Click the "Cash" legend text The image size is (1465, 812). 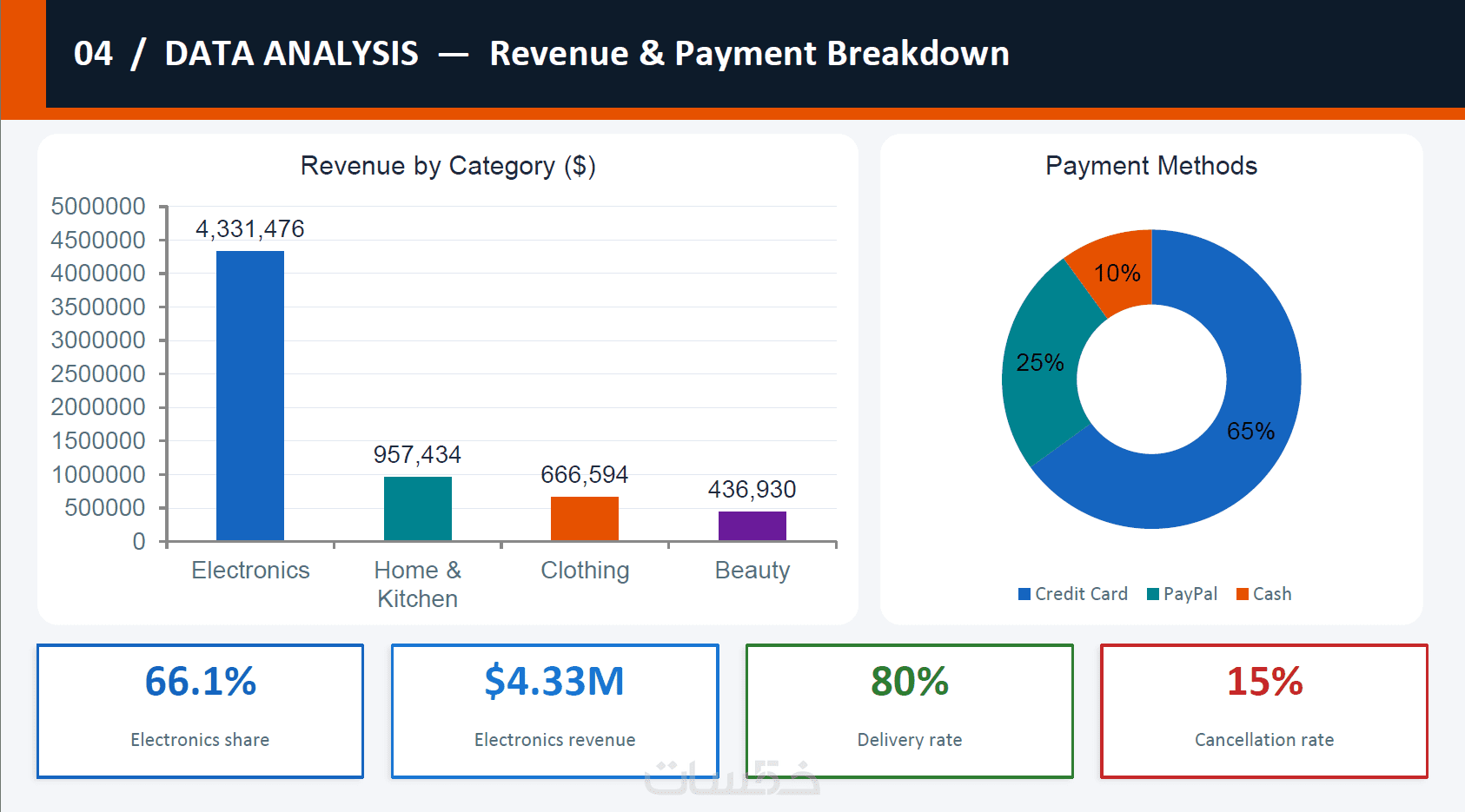click(1272, 594)
